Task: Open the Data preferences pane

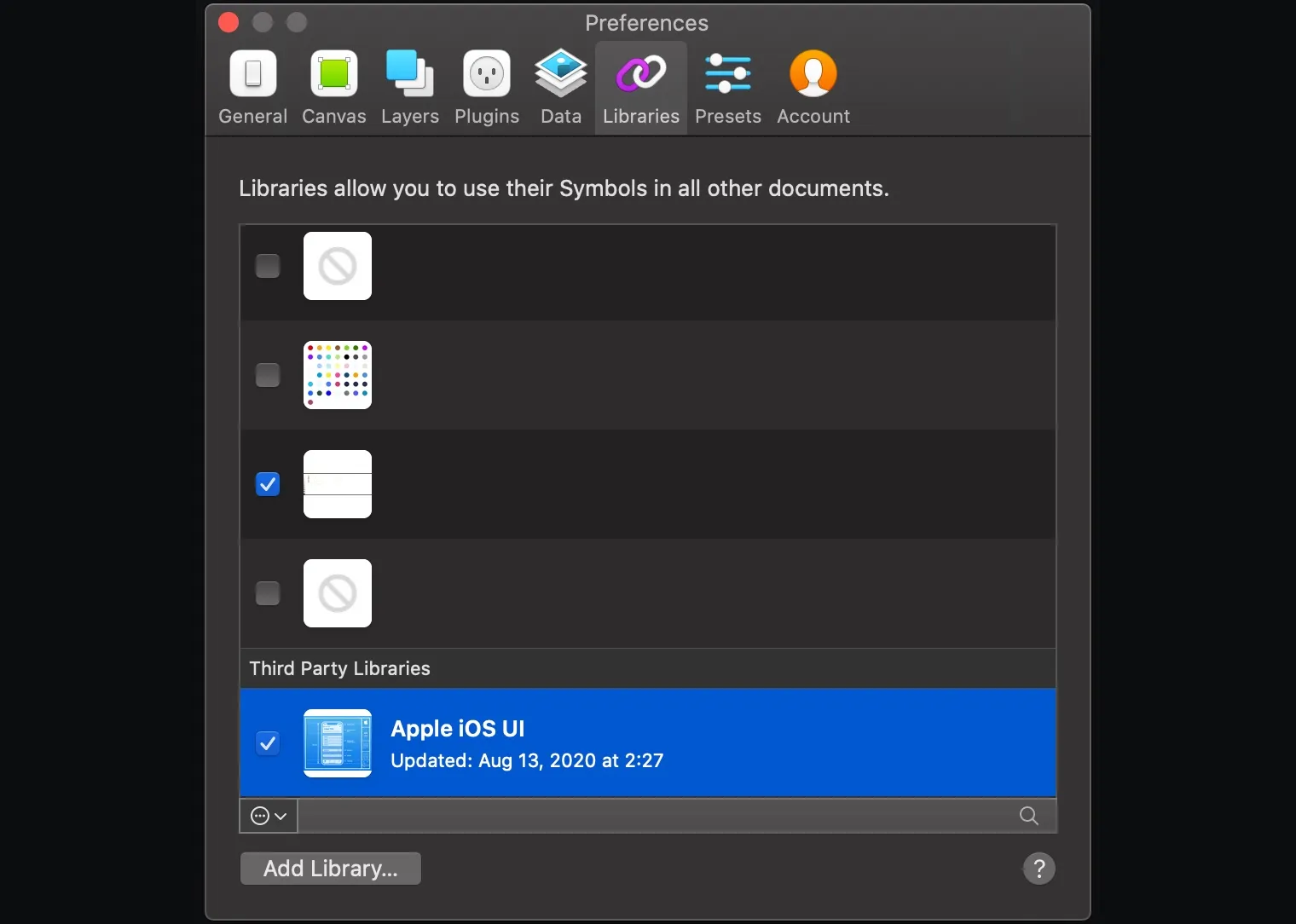Action: 560,88
